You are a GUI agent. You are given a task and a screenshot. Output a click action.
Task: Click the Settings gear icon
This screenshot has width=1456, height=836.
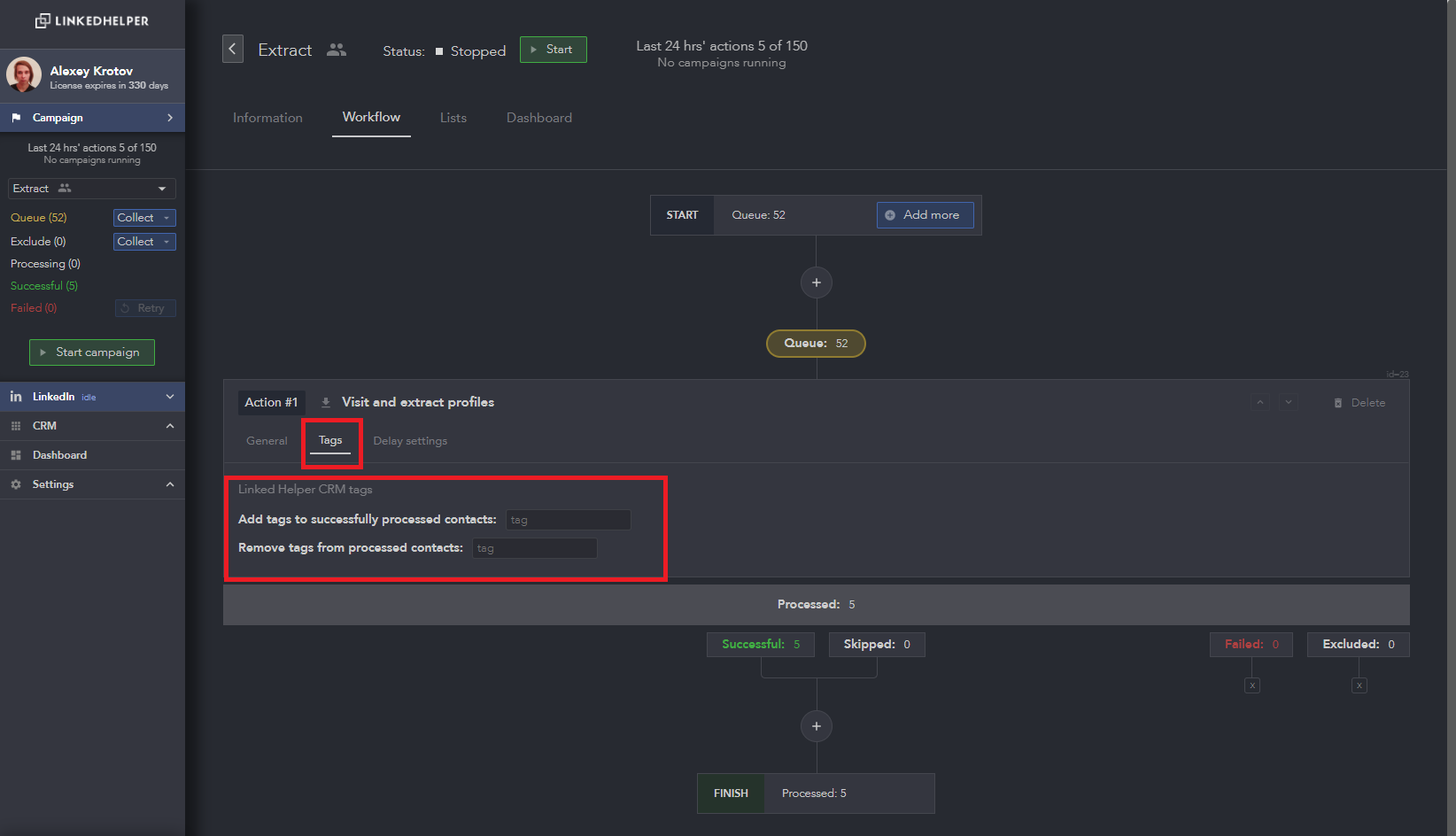(x=16, y=484)
